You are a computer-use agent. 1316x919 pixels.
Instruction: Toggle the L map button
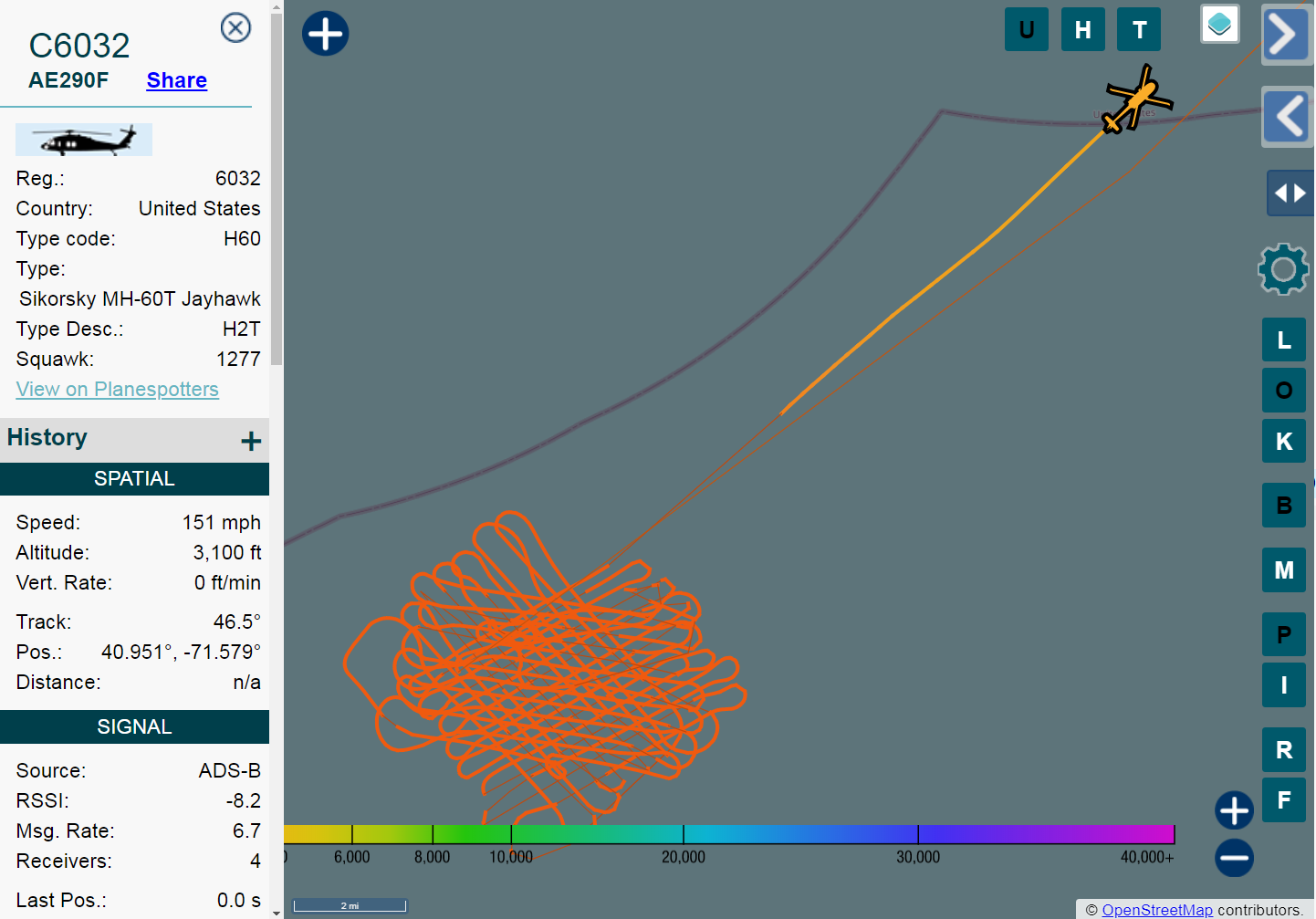click(x=1284, y=339)
